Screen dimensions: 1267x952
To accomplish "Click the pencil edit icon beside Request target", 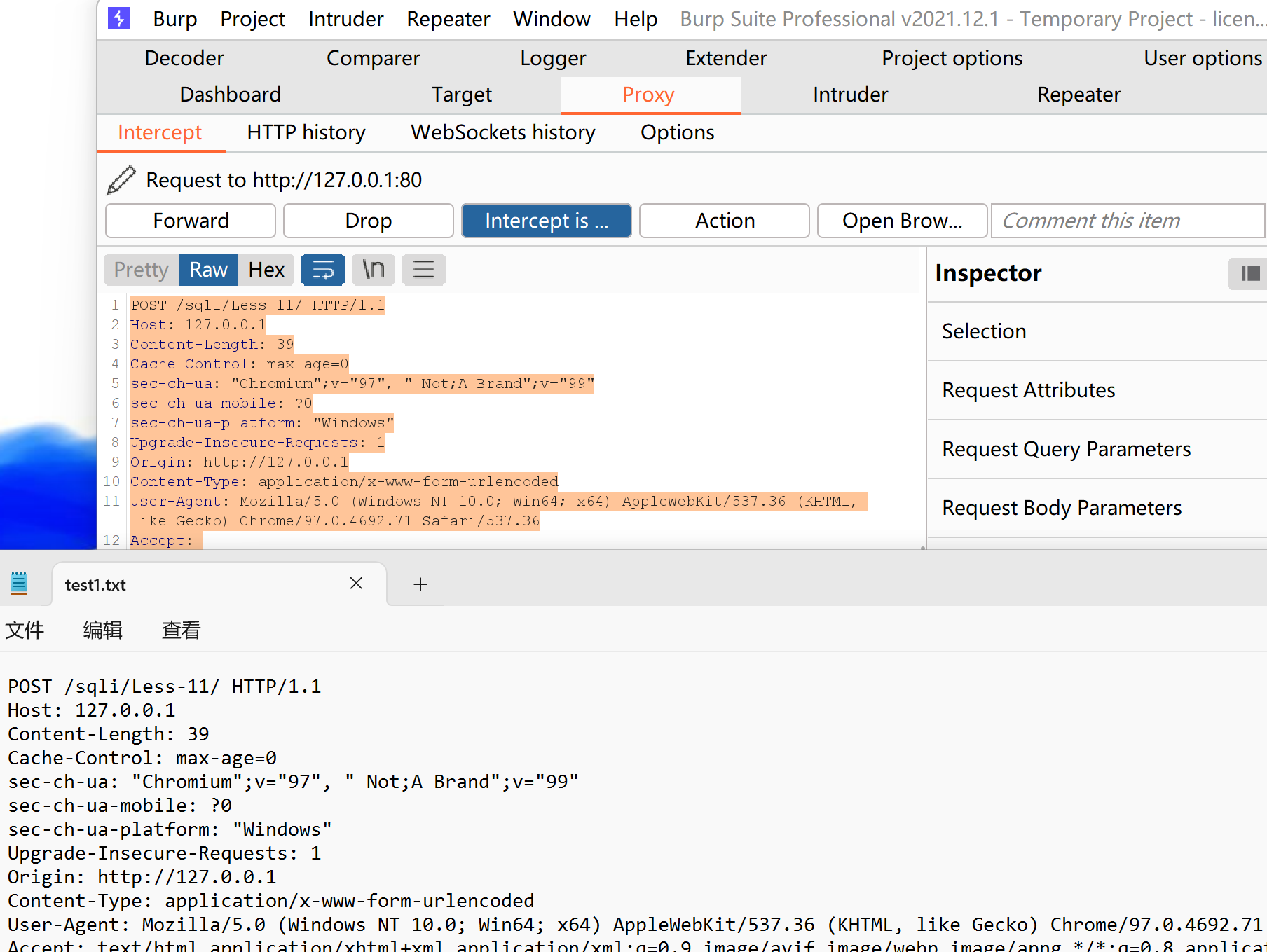I will point(121,180).
